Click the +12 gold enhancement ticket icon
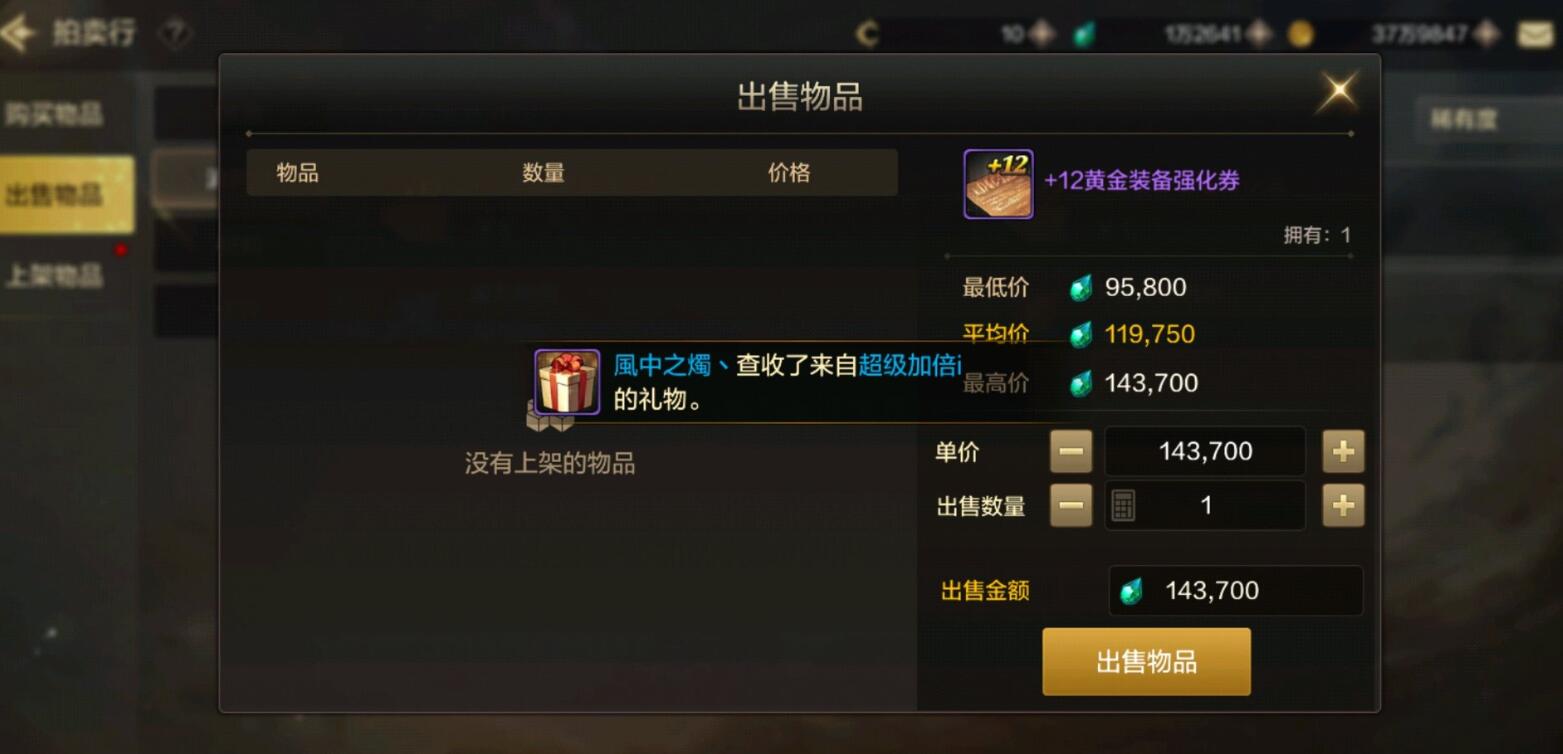This screenshot has height=754, width=1563. coord(998,184)
